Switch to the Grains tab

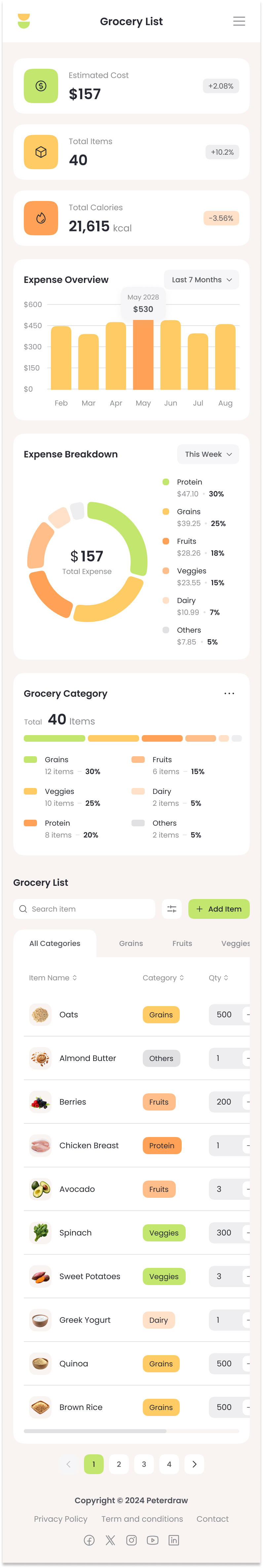pyautogui.click(x=130, y=943)
